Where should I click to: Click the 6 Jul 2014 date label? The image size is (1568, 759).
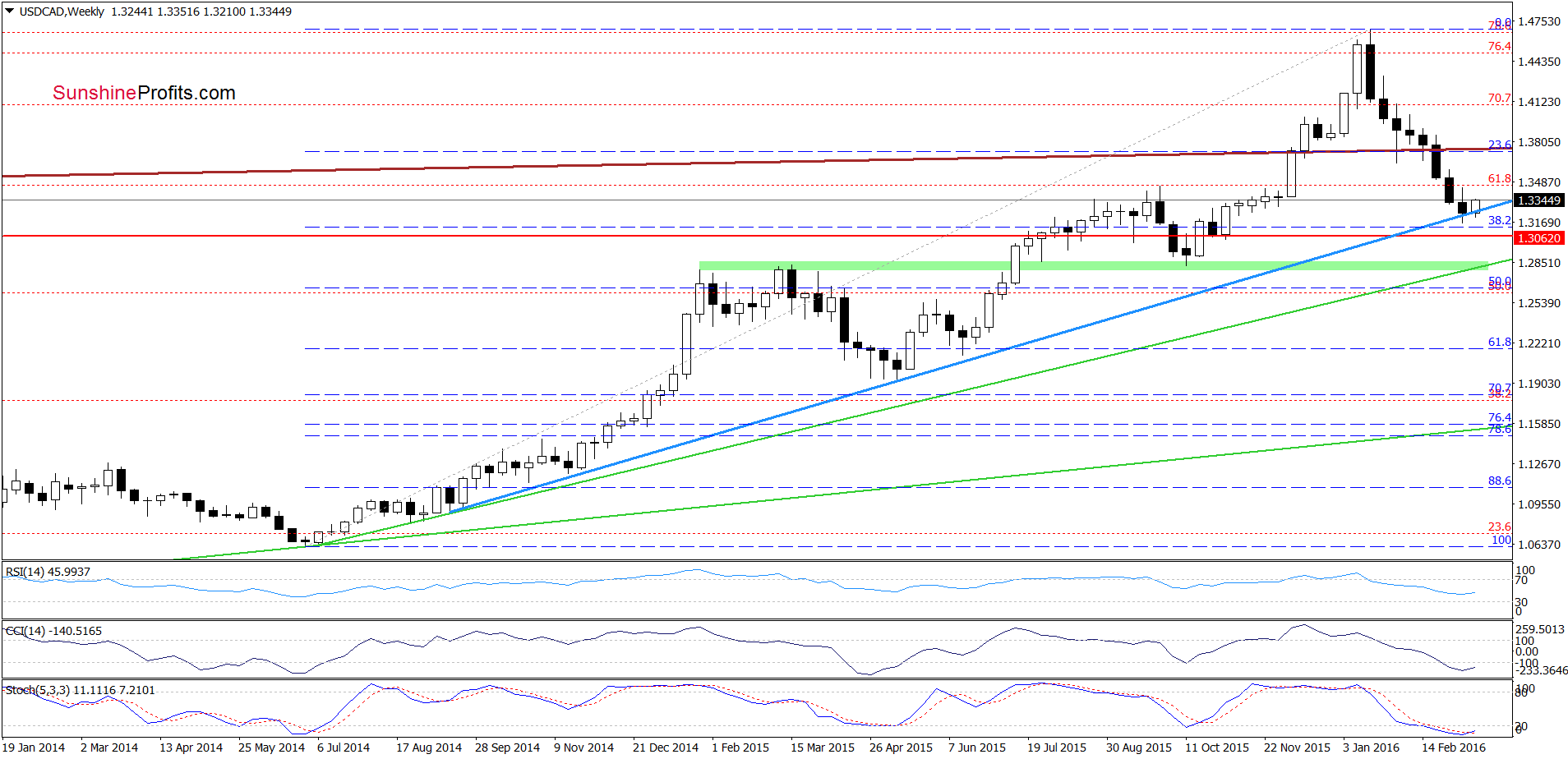click(344, 747)
